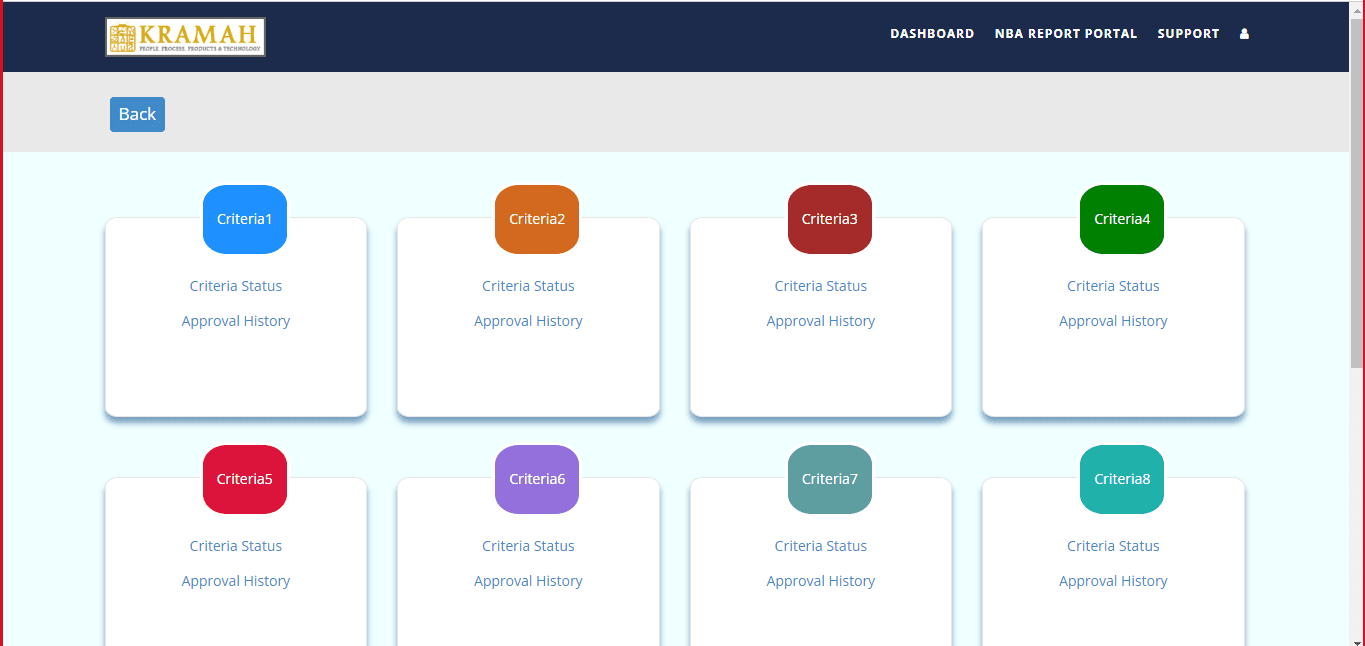This screenshot has width=1365, height=646.
Task: Open the Support menu item
Action: click(1188, 34)
